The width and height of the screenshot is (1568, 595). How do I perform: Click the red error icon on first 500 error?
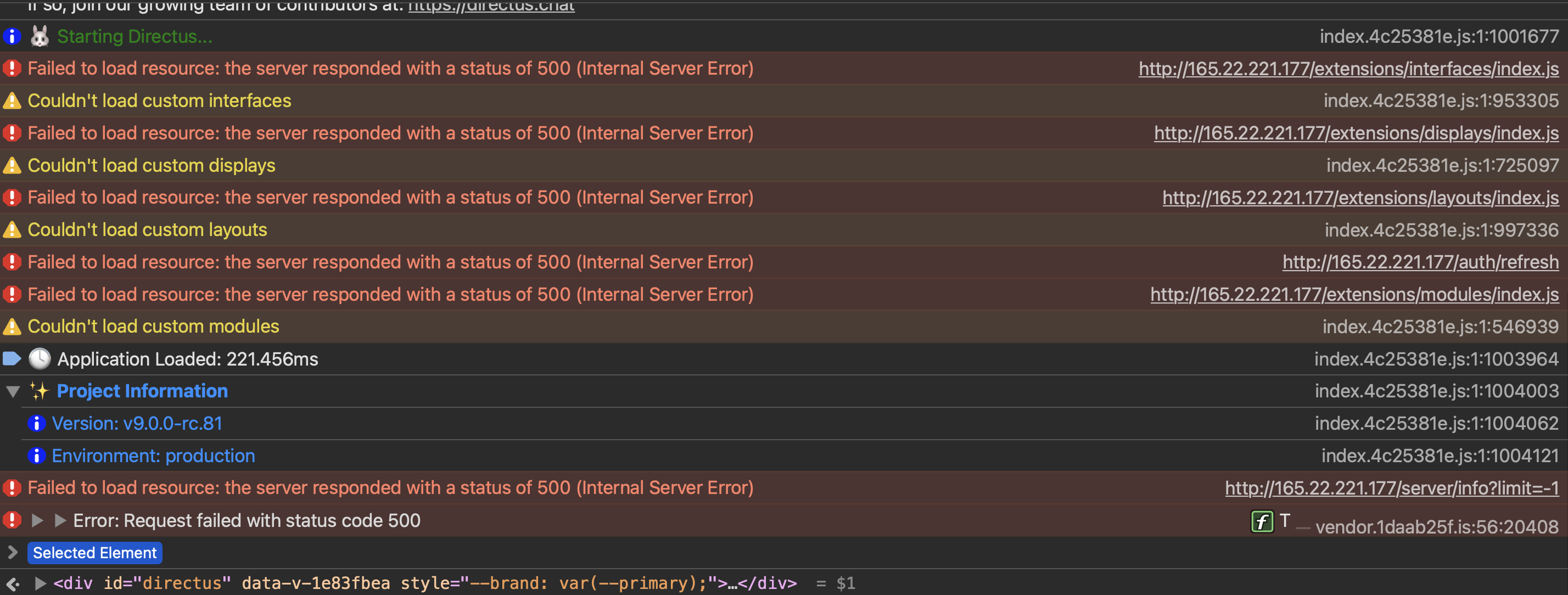coord(12,68)
